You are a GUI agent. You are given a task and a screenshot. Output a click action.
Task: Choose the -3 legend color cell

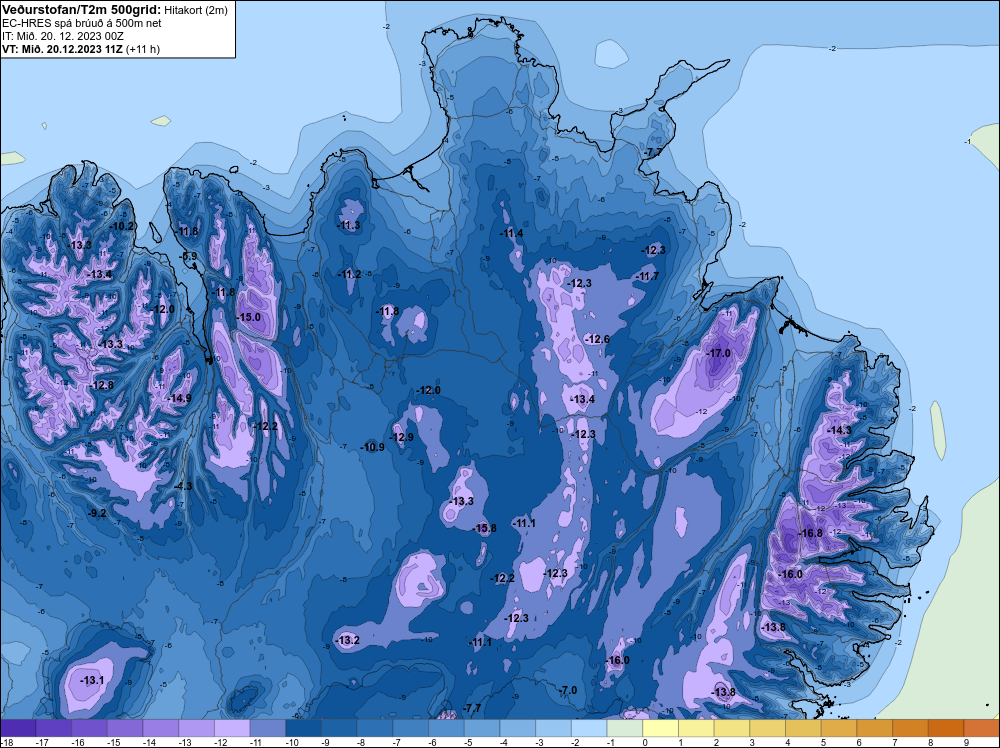click(x=554, y=728)
